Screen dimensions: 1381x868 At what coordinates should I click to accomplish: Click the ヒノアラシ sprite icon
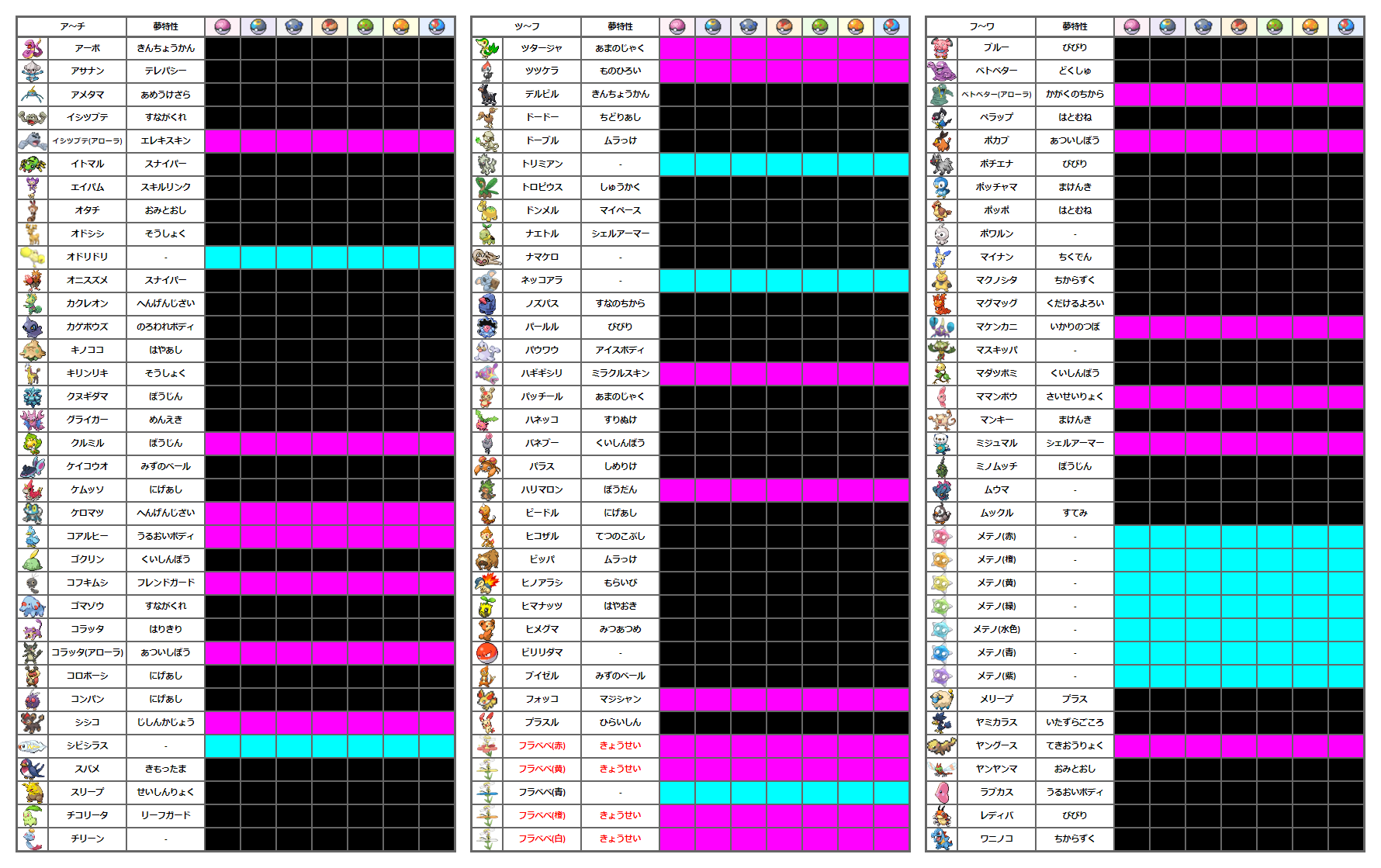pyautogui.click(x=487, y=583)
